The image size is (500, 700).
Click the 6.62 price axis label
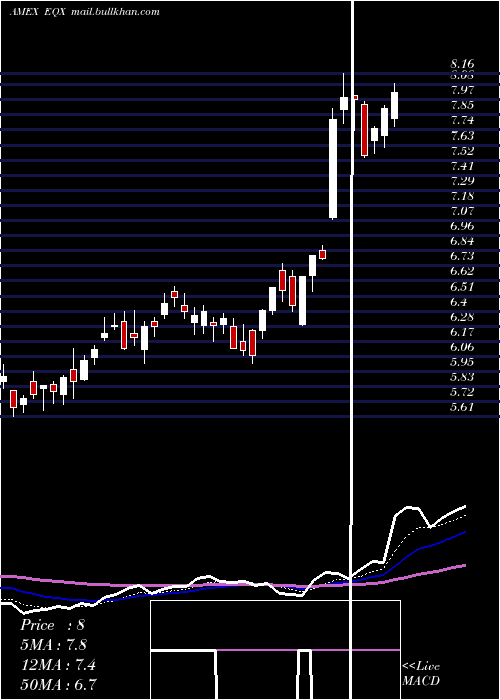[x=462, y=271]
